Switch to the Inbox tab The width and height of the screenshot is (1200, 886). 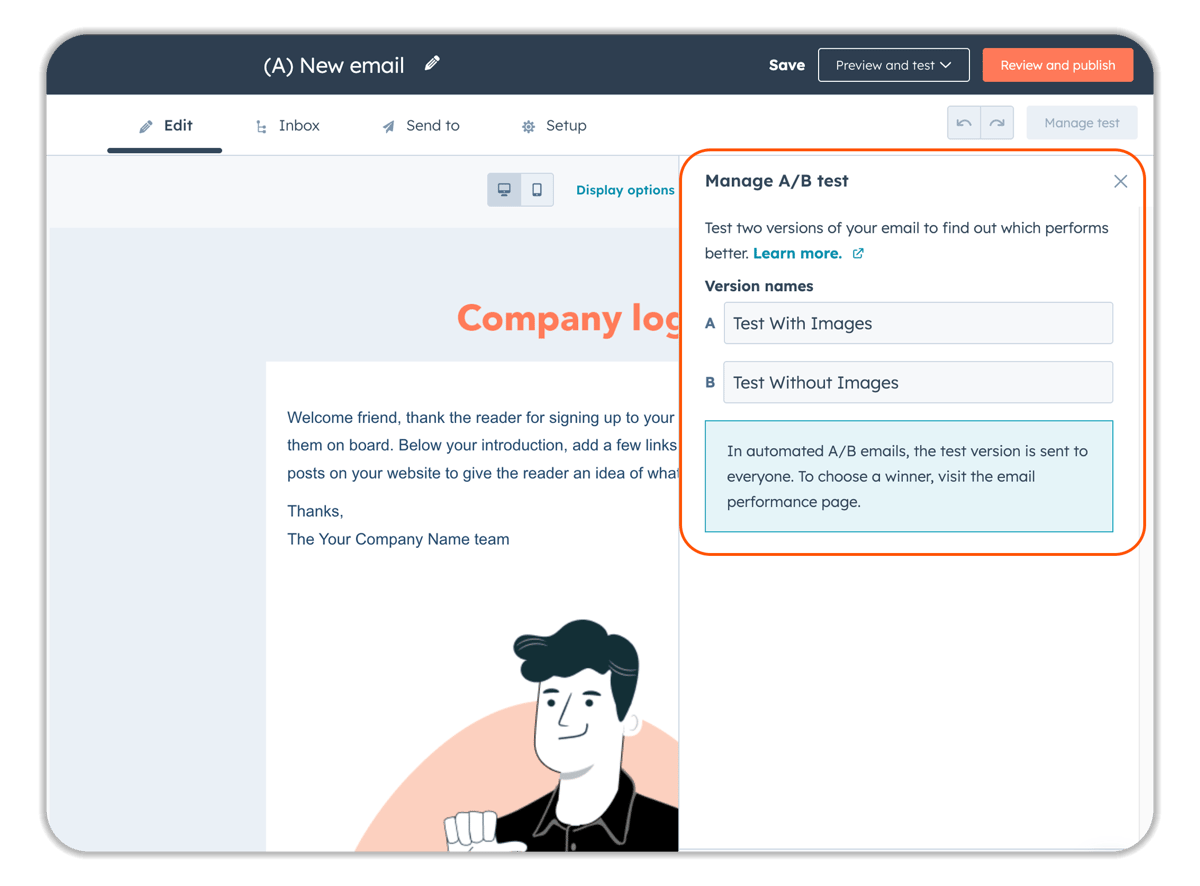[287, 126]
